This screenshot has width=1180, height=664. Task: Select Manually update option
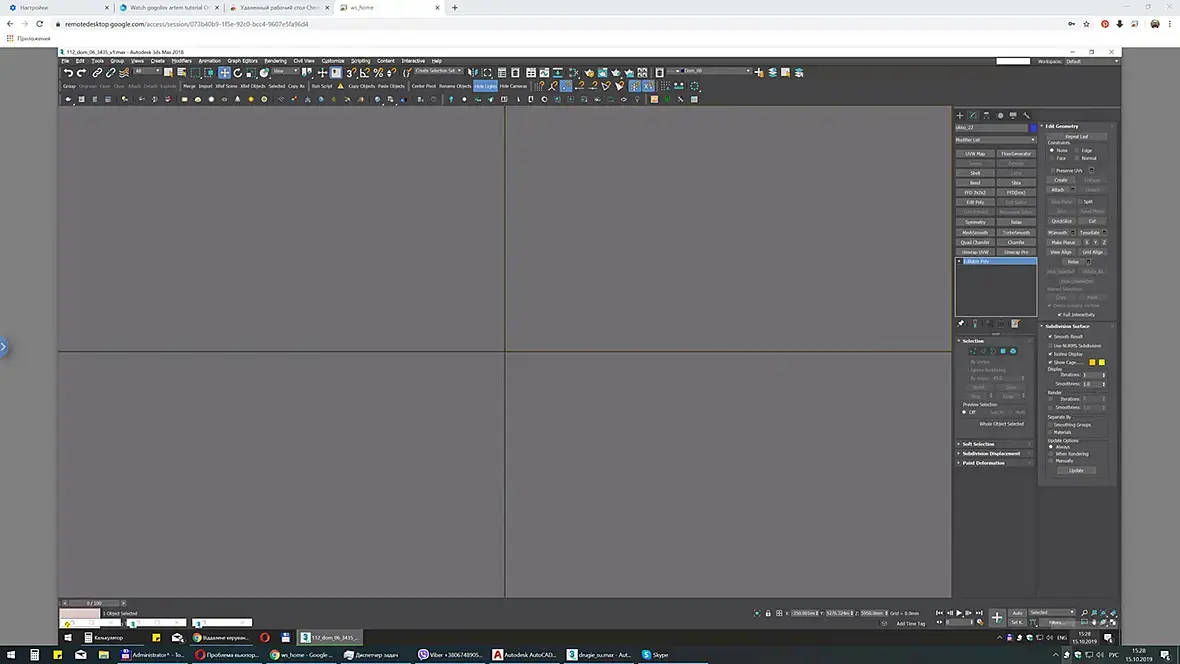[x=1051, y=461]
